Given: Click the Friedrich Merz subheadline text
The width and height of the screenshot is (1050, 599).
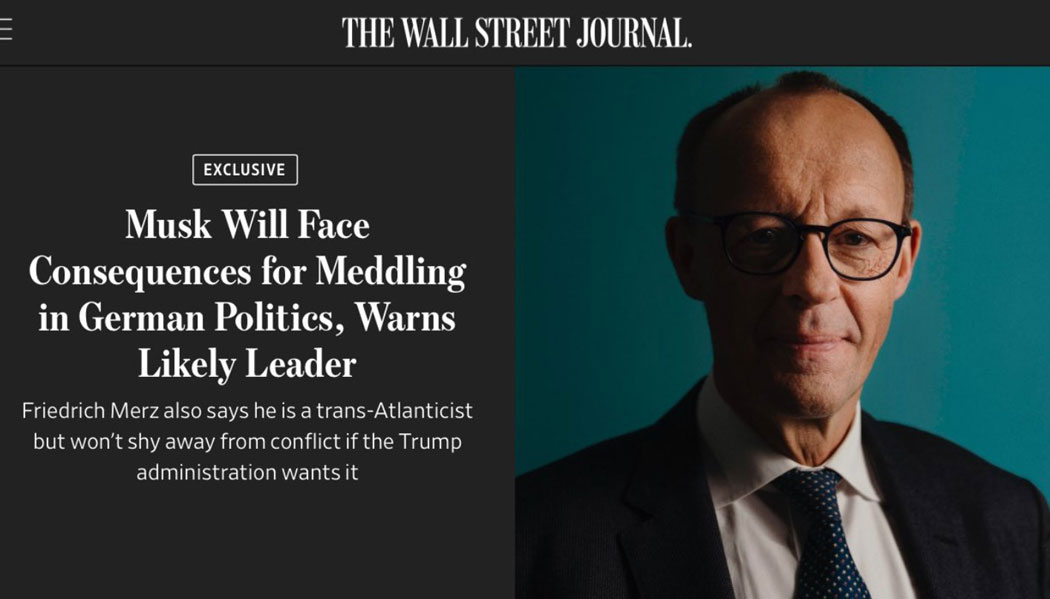Looking at the screenshot, I should pyautogui.click(x=247, y=441).
